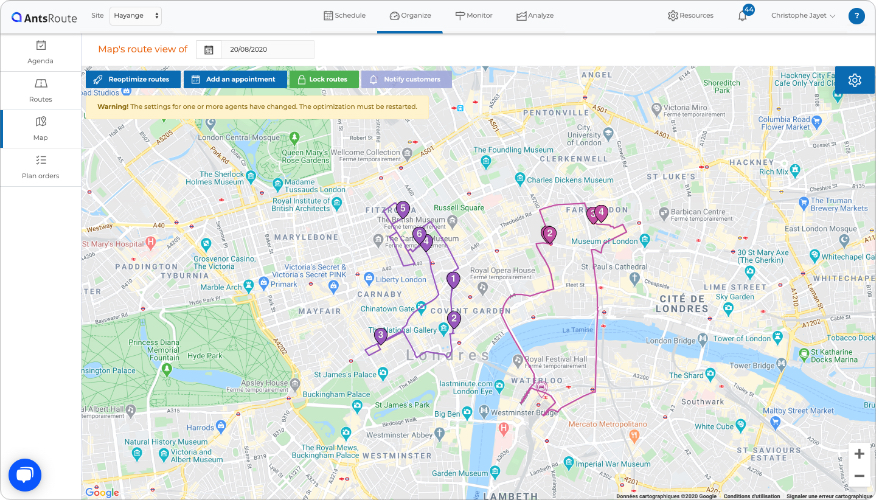Click the Buckingham Palace map pin
The image size is (890, 500).
356,405
